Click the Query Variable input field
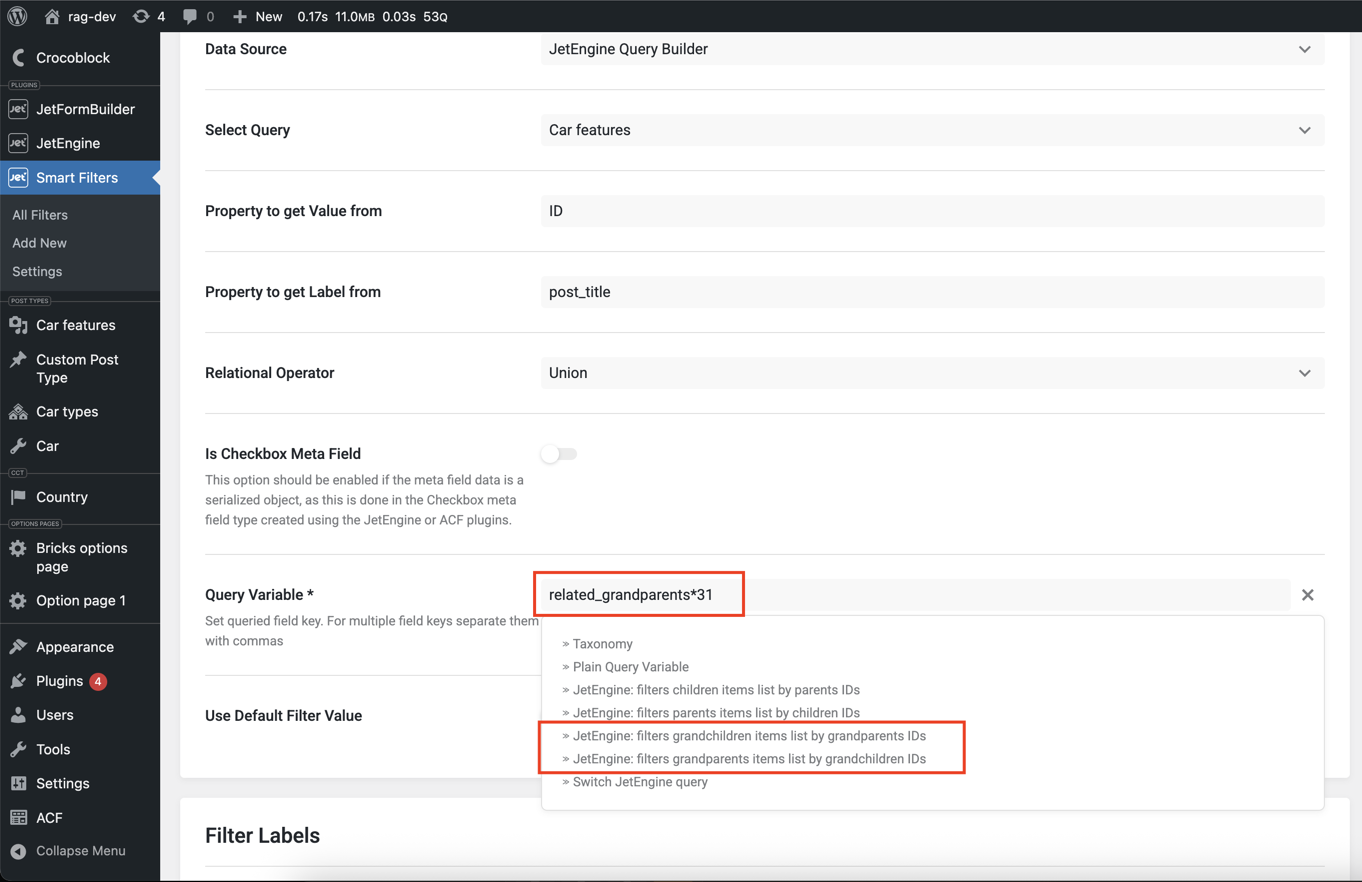This screenshot has height=882, width=1362. [915, 595]
